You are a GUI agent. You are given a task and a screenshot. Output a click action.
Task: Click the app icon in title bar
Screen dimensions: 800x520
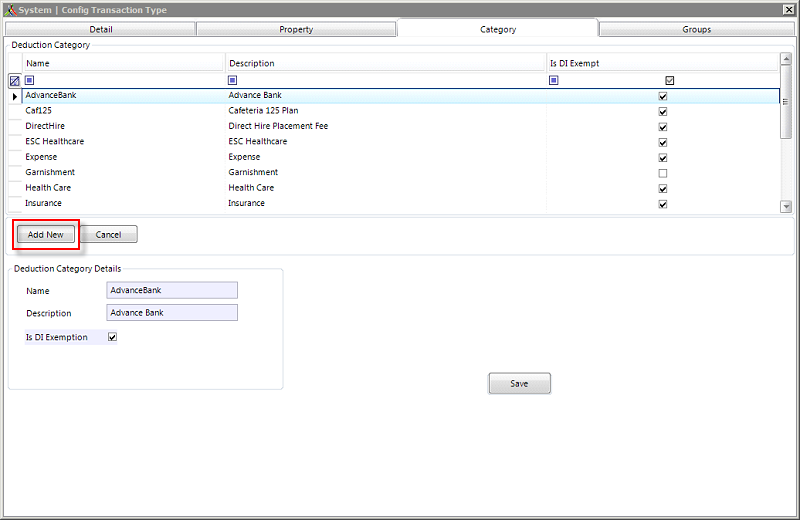[10, 10]
